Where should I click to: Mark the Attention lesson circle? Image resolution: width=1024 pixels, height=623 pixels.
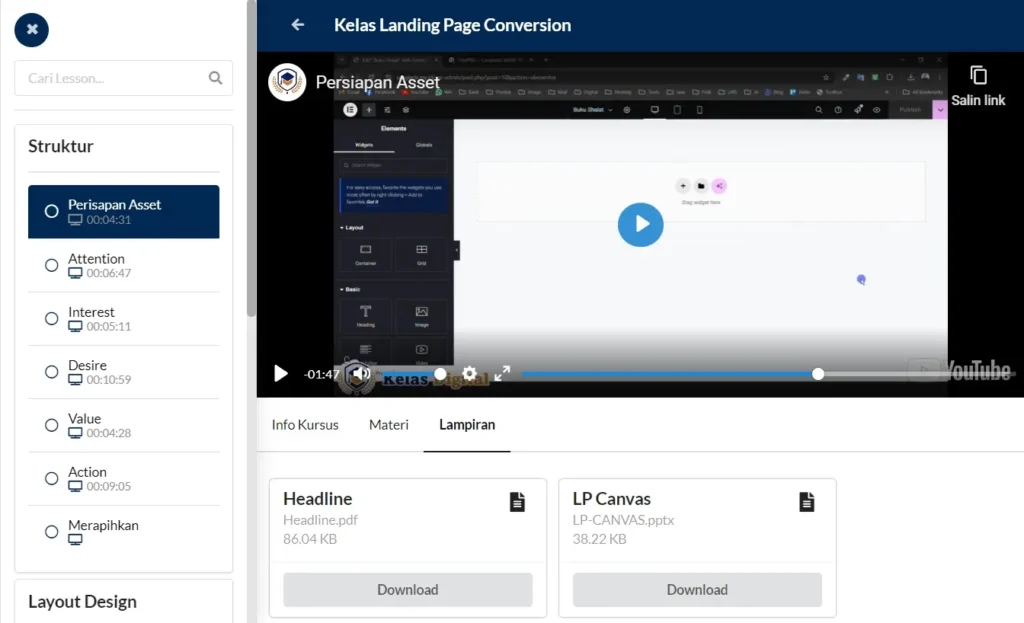point(52,265)
